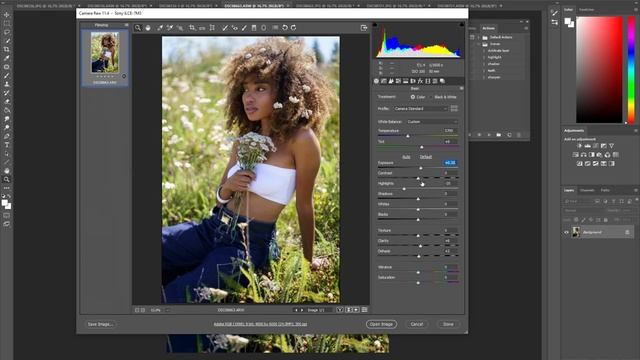This screenshot has height=360, width=640.
Task: Create new action set folder icon
Action: point(499,135)
